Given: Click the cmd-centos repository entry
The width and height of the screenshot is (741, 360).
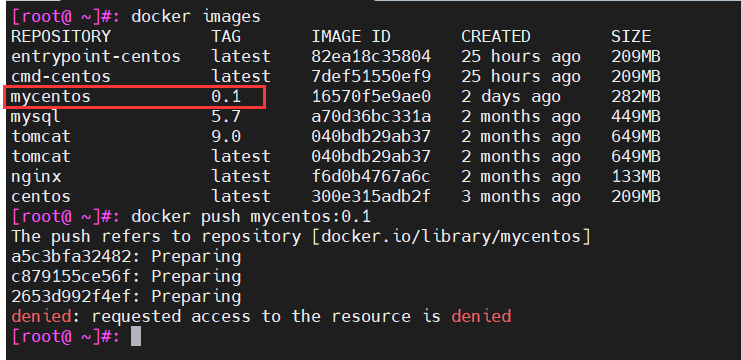Looking at the screenshot, I should click(61, 77).
